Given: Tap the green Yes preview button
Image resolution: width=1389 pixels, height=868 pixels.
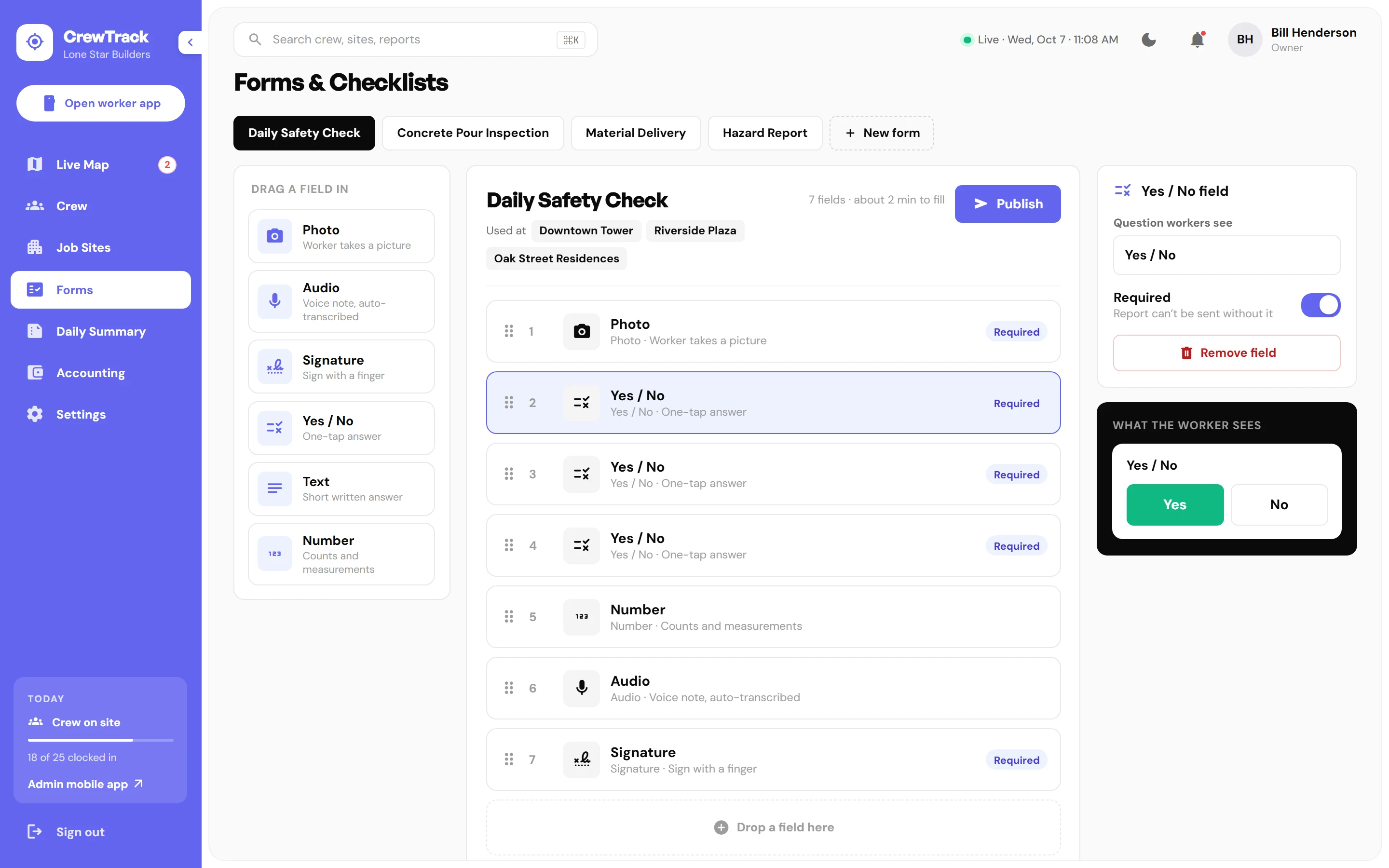Looking at the screenshot, I should pos(1174,504).
